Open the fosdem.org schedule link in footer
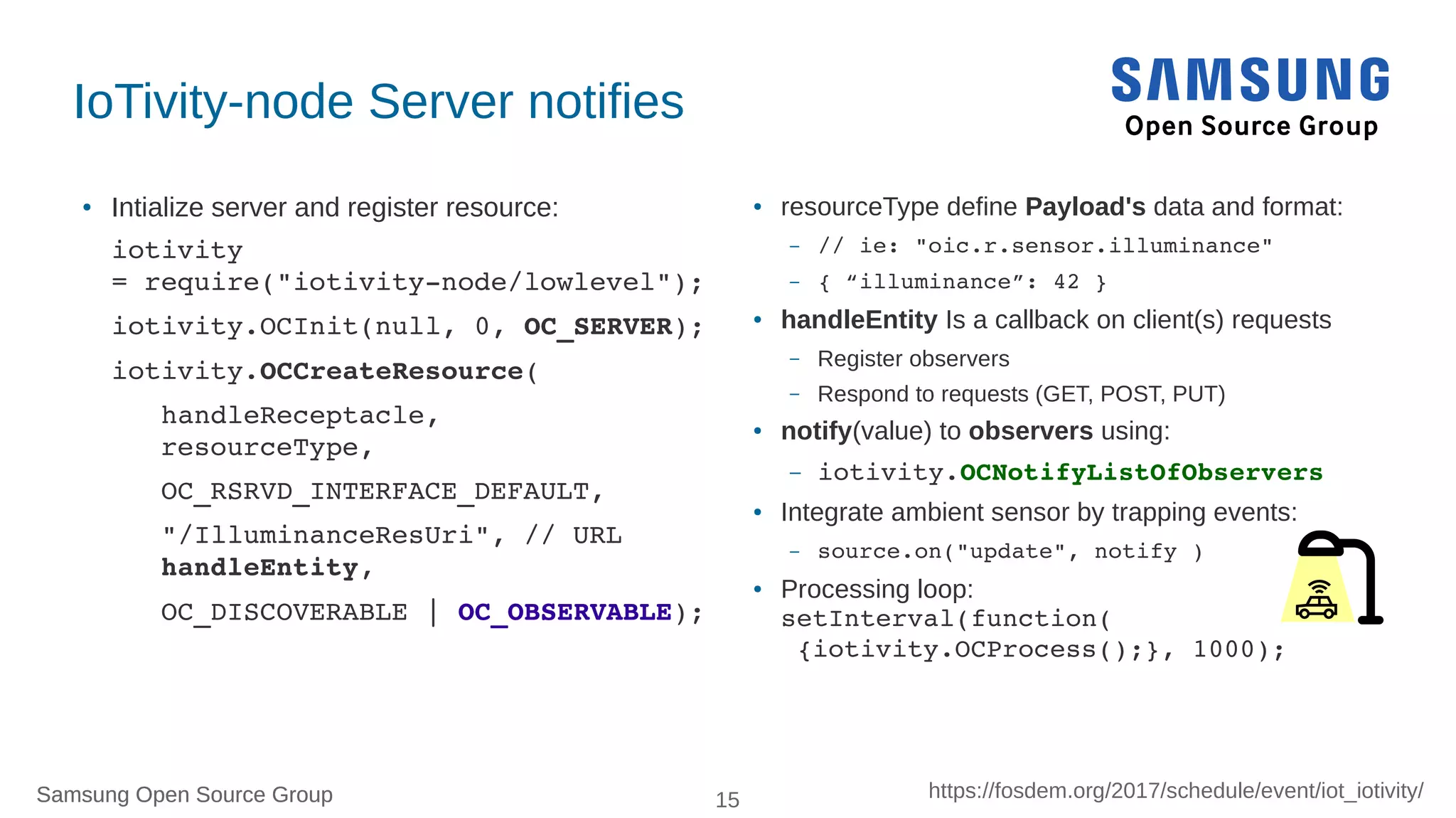 click(x=1176, y=791)
